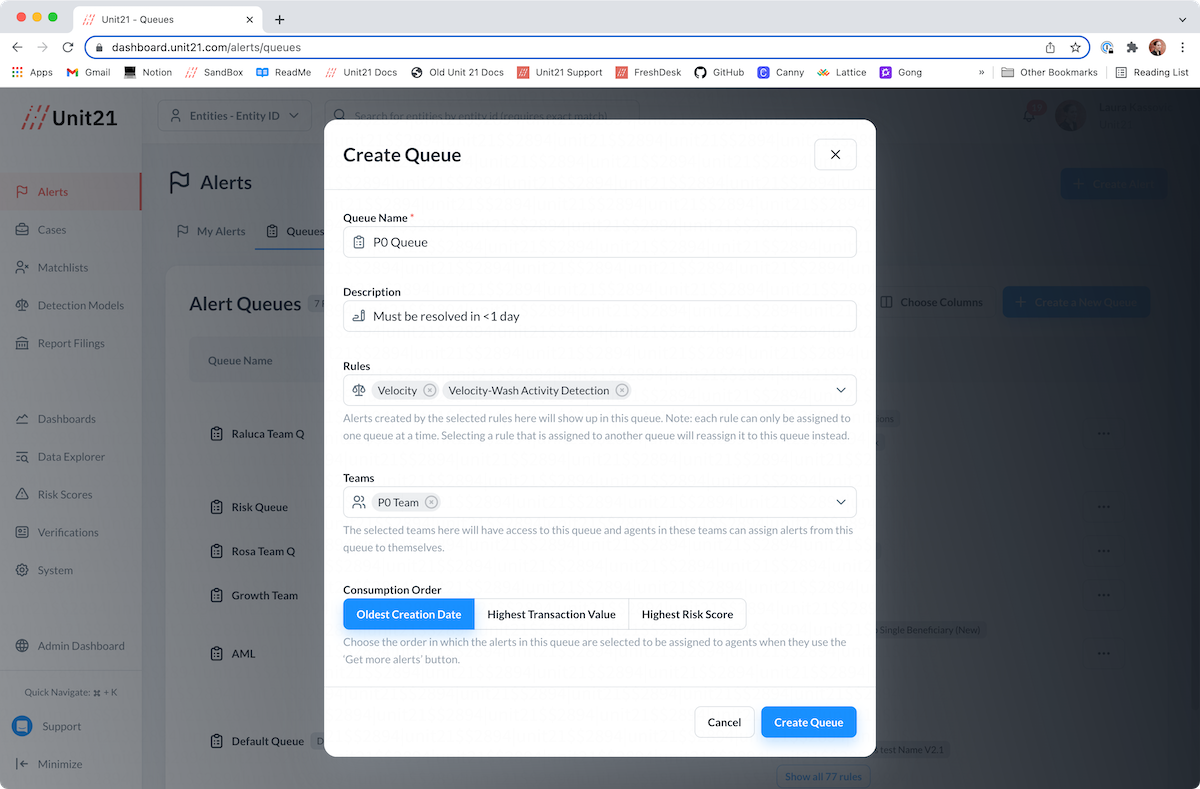Close the Create Queue dialog with X

(x=835, y=154)
